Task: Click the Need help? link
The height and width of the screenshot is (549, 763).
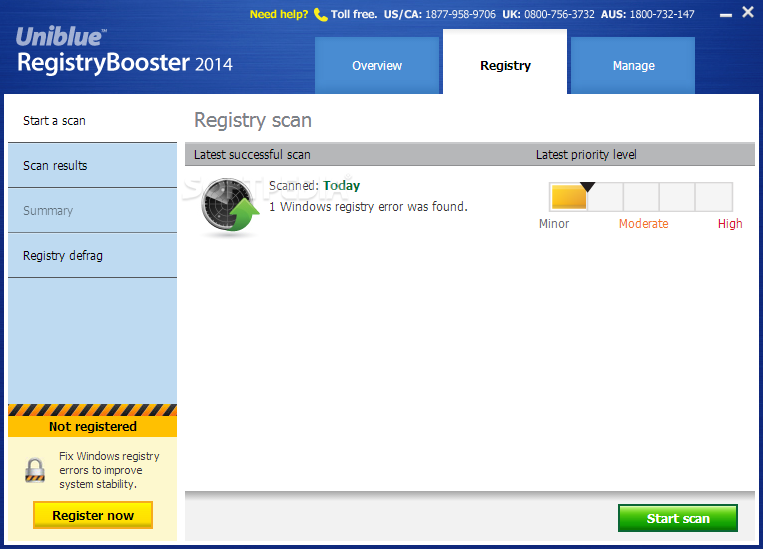Action: pos(279,14)
